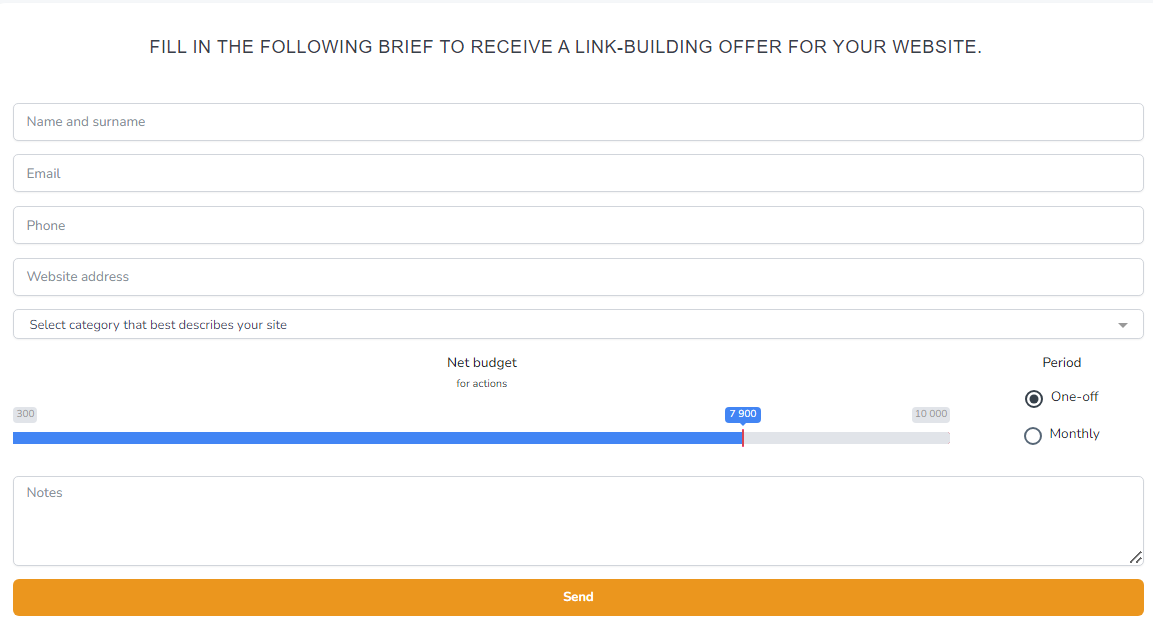Open the site category dropdown
The width and height of the screenshot is (1153, 640).
pyautogui.click(x=560, y=325)
